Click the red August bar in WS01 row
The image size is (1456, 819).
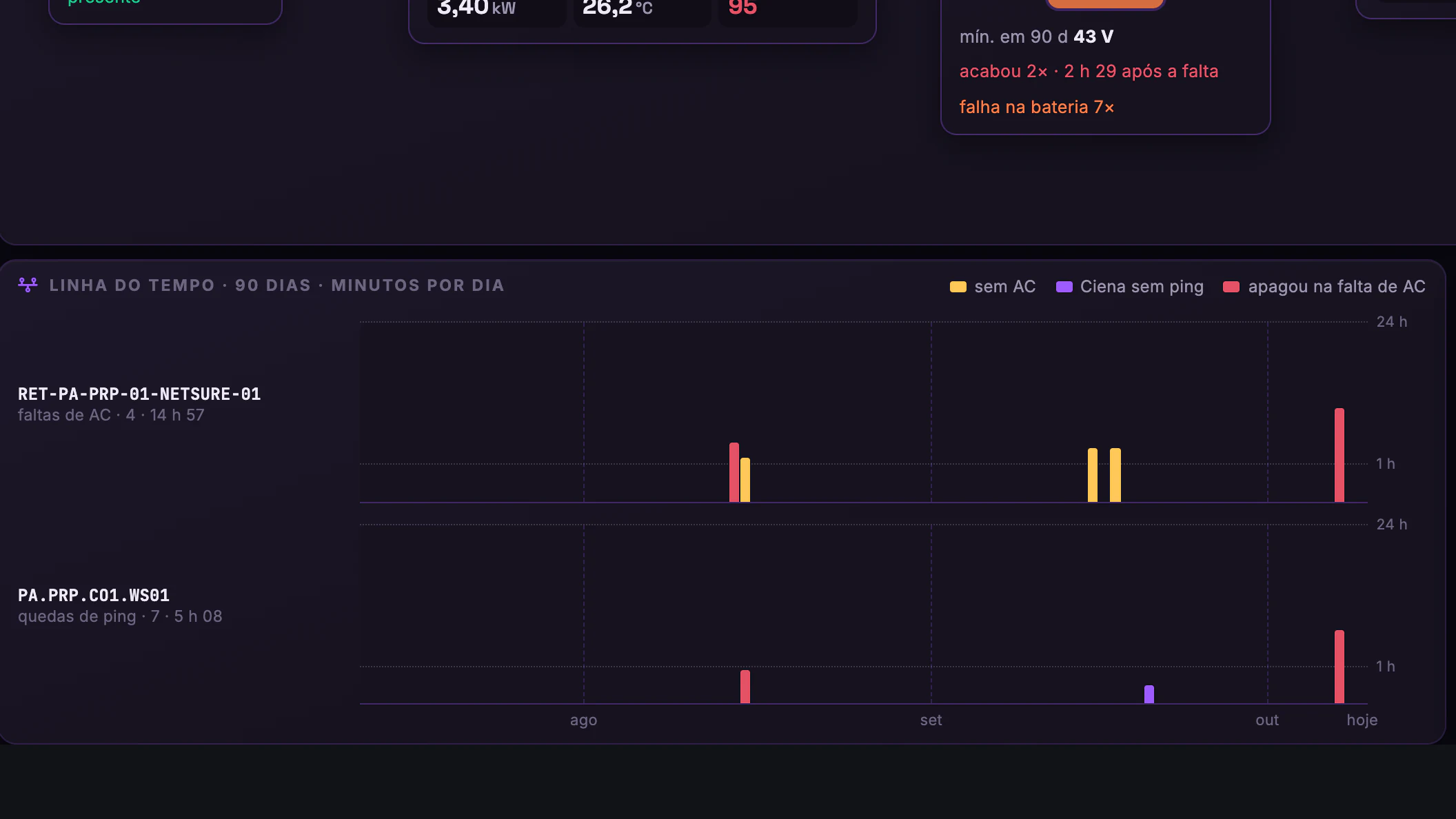pyautogui.click(x=745, y=687)
